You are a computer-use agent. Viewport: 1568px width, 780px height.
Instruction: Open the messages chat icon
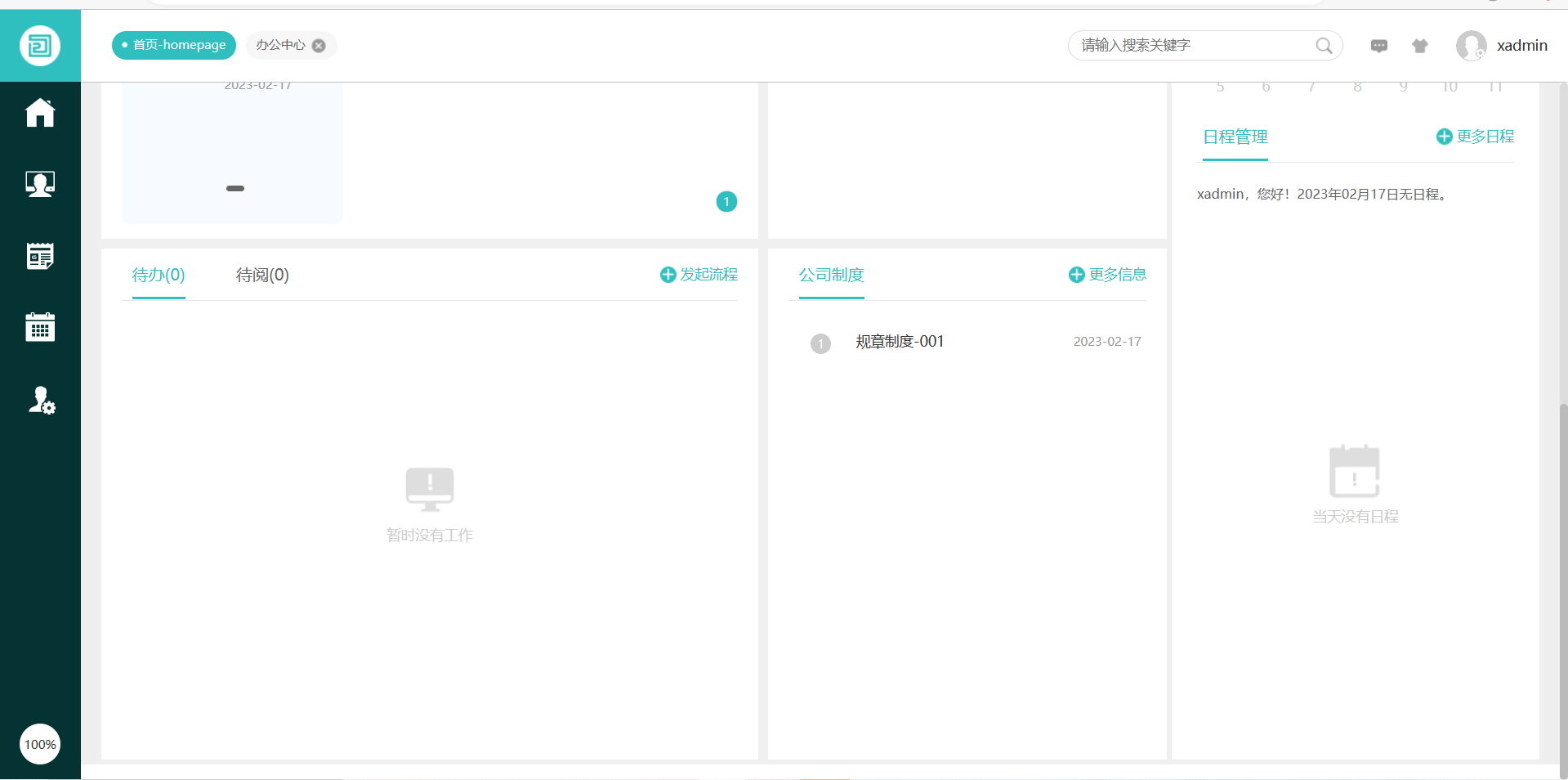(x=1379, y=46)
